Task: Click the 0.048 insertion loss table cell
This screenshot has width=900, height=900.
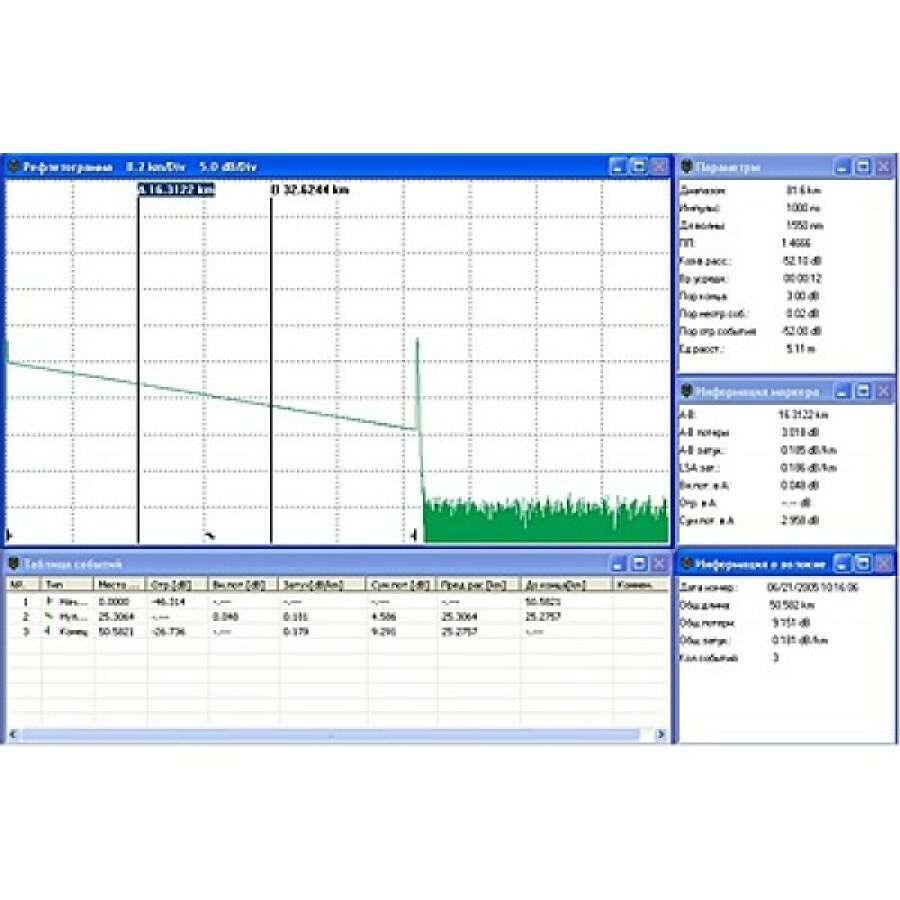Action: pos(226,616)
